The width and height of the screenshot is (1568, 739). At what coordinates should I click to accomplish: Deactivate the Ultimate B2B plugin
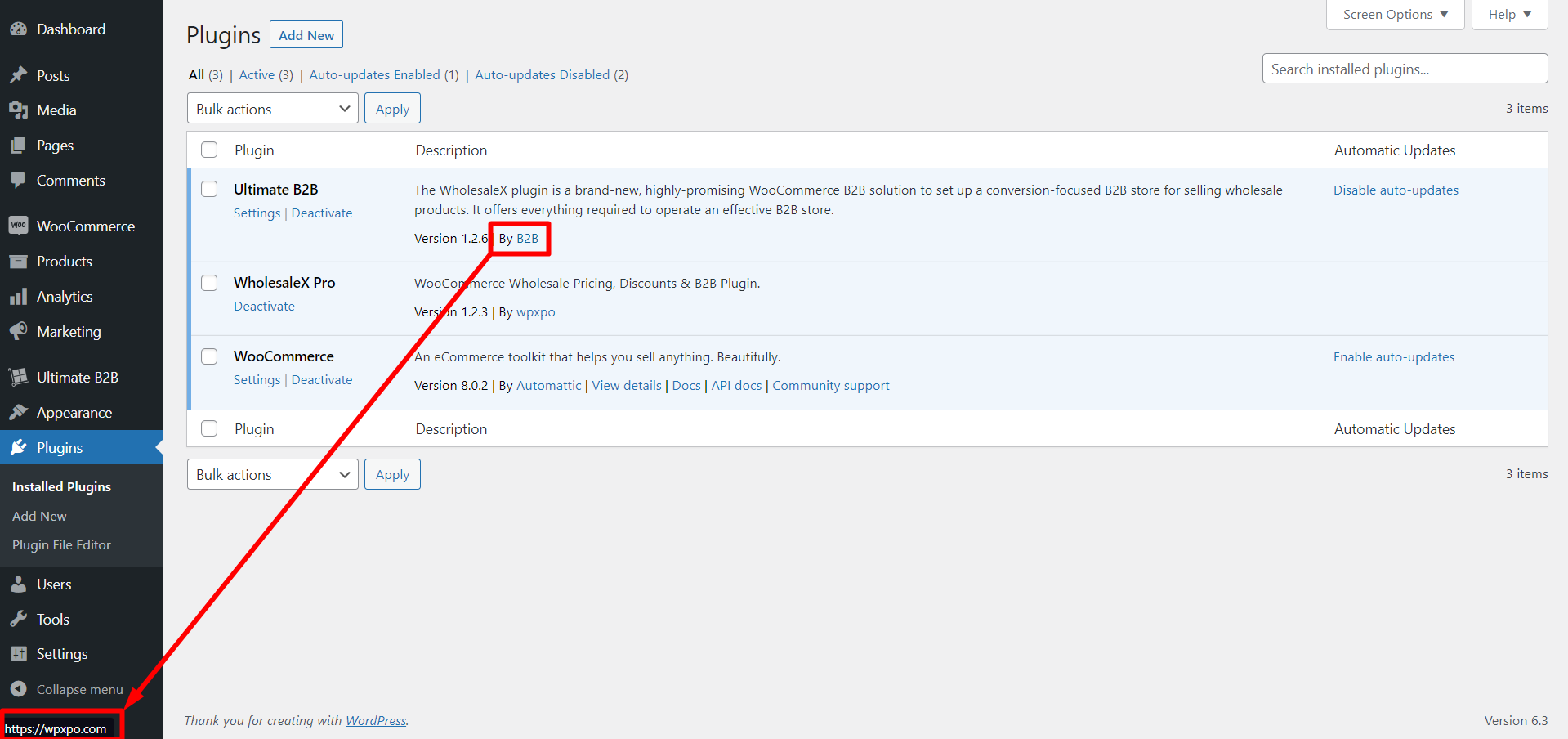pyautogui.click(x=322, y=213)
